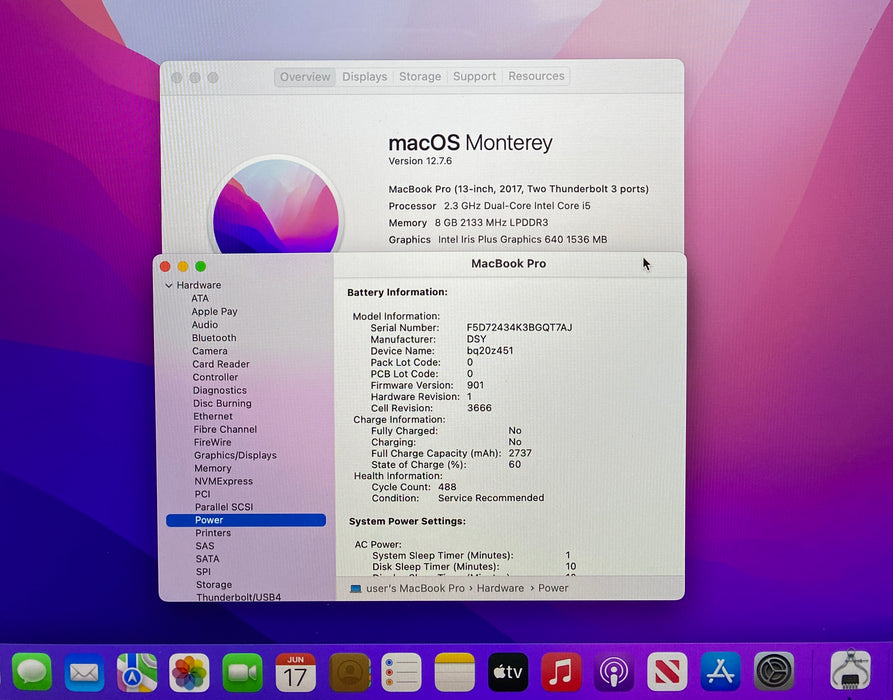The image size is (893, 700).
Task: Open Podcasts from the Dock
Action: (613, 673)
